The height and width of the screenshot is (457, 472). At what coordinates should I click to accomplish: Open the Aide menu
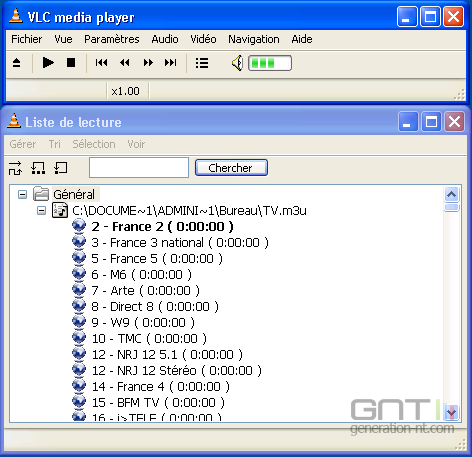tap(302, 39)
